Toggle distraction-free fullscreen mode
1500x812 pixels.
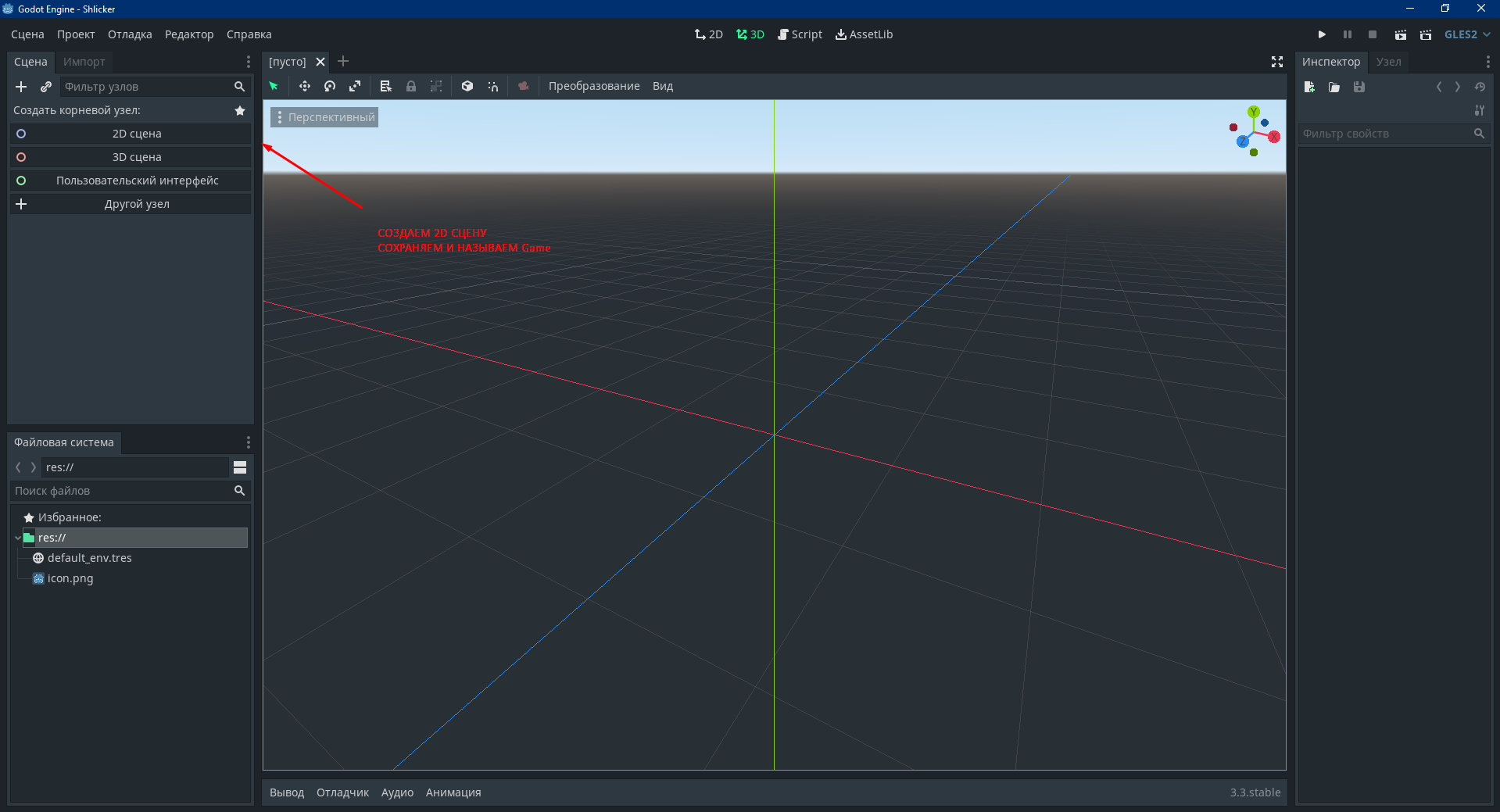click(x=1277, y=62)
